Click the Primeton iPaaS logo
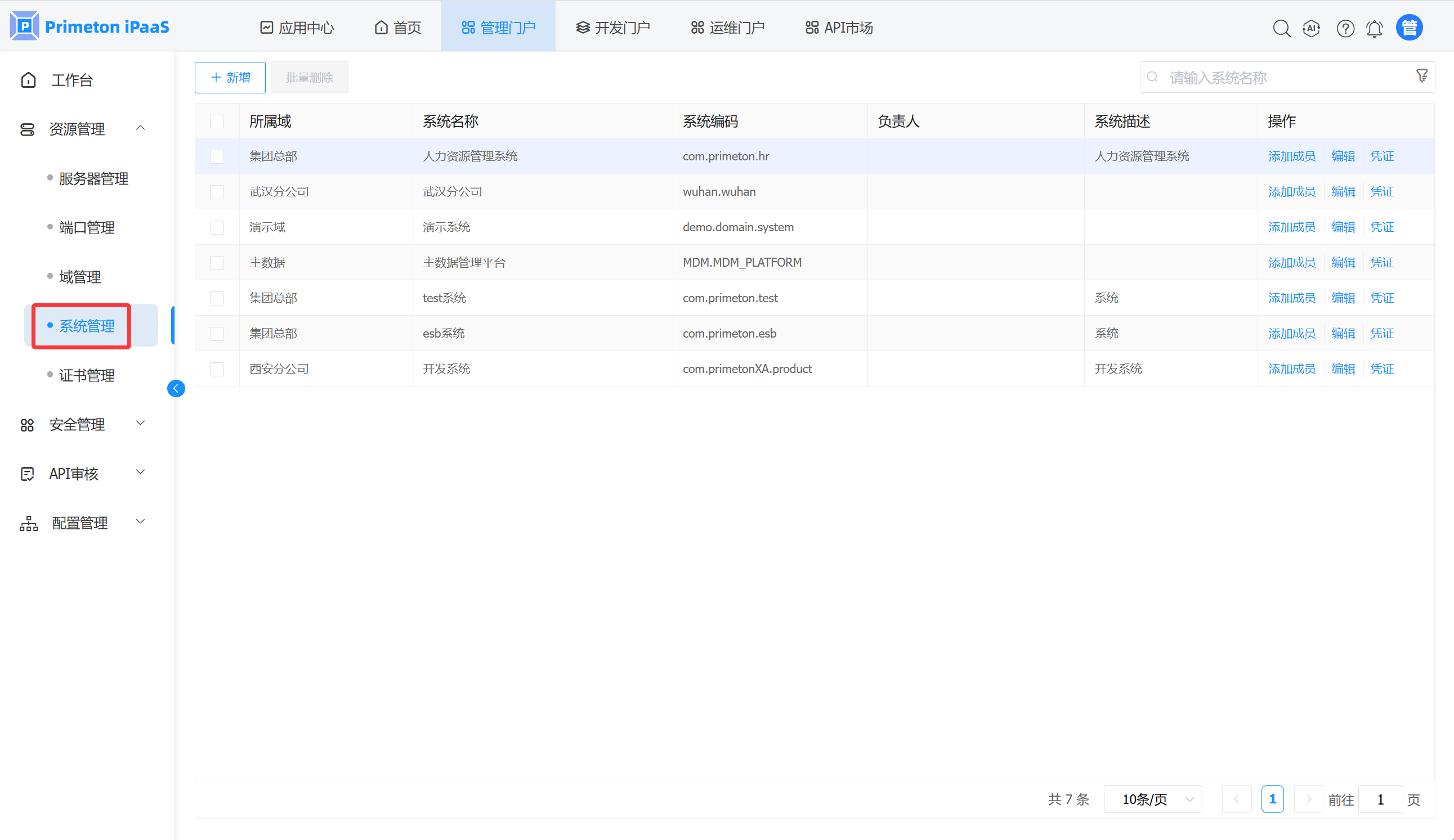This screenshot has height=840, width=1454. coord(90,26)
